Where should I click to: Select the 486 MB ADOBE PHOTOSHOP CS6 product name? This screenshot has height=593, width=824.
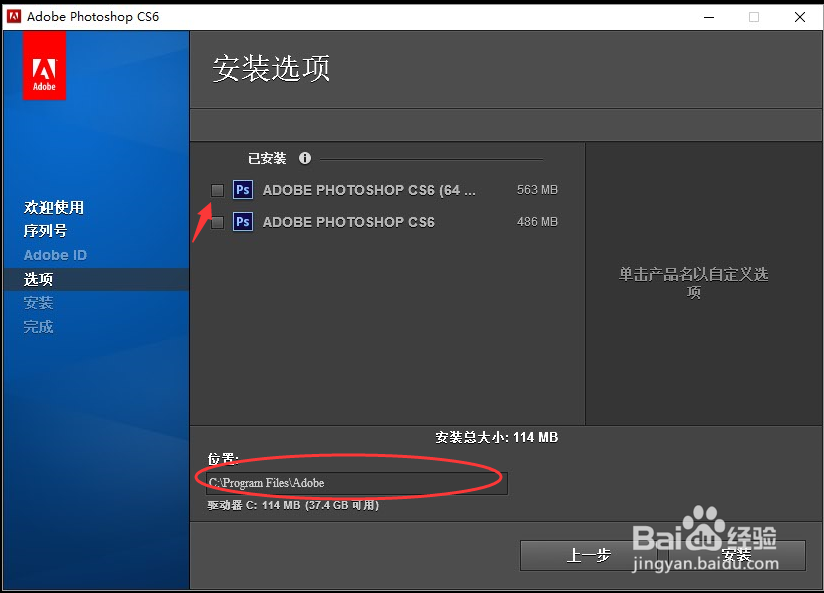click(348, 222)
